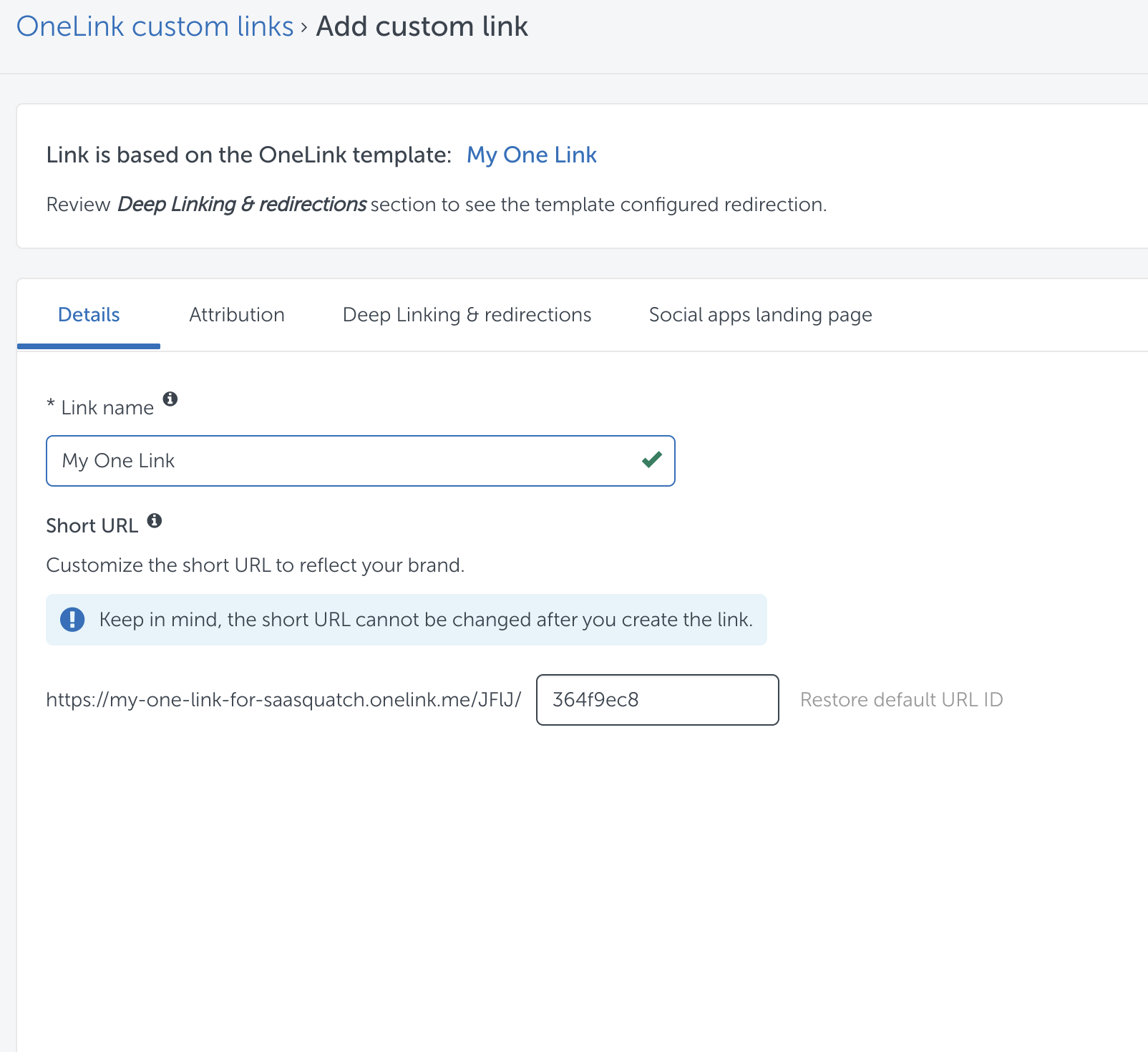Image resolution: width=1148 pixels, height=1052 pixels.
Task: Click the Add custom link page title
Action: [422, 26]
